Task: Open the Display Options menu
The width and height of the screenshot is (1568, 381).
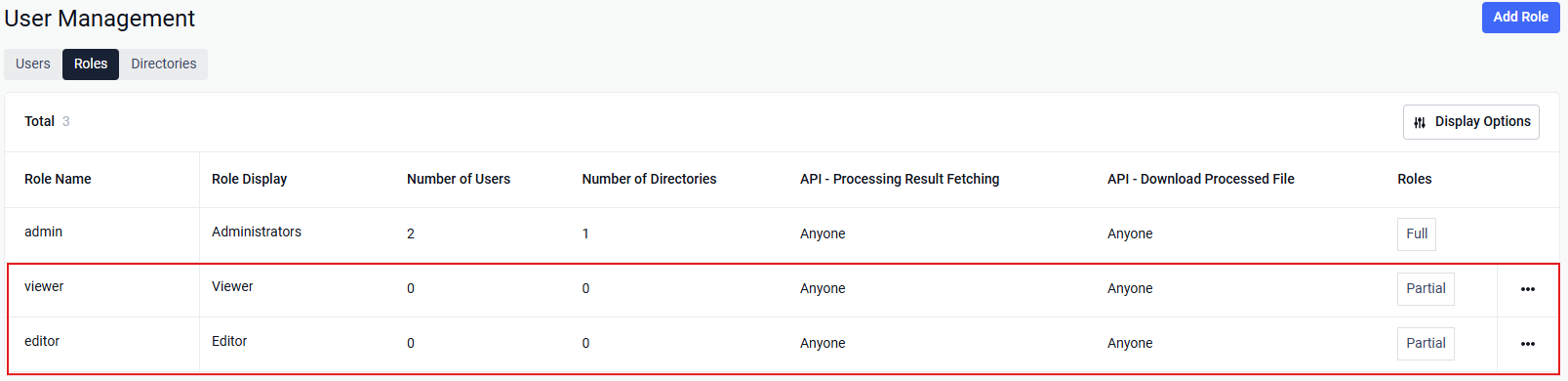Action: [1470, 122]
